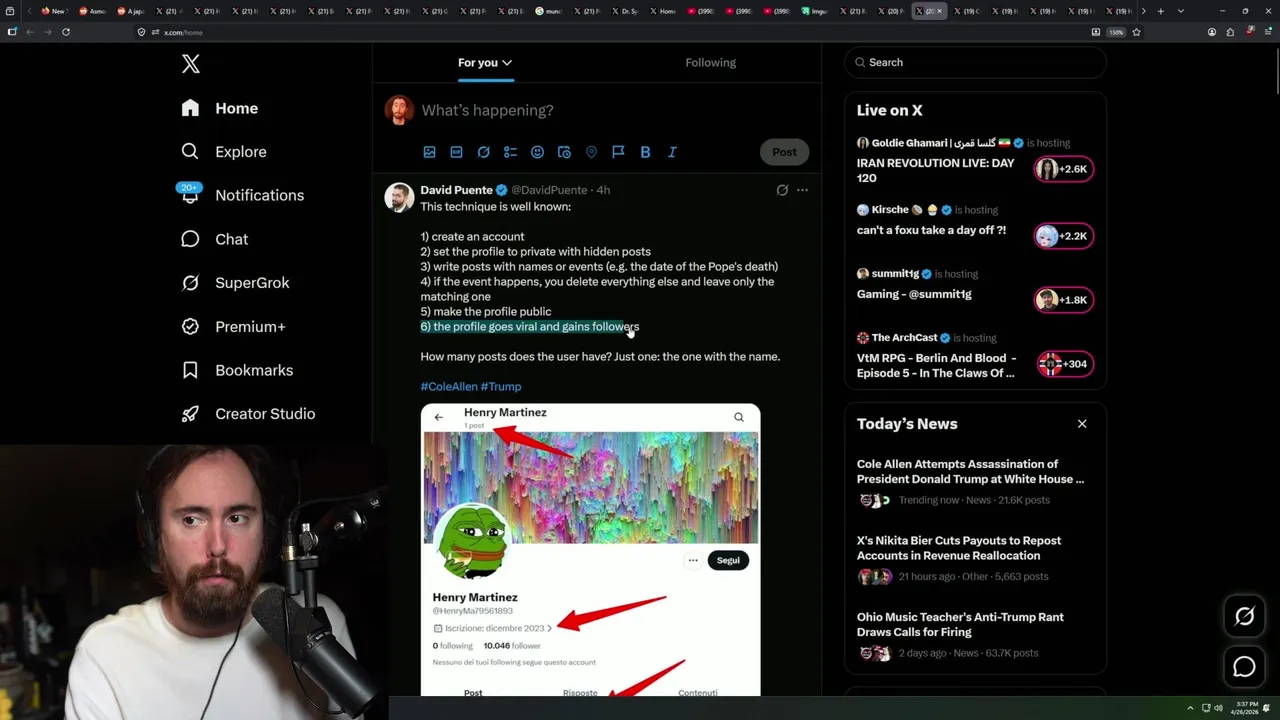Image resolution: width=1280 pixels, height=720 pixels.
Task: Click Live on X heading
Action: (x=889, y=110)
